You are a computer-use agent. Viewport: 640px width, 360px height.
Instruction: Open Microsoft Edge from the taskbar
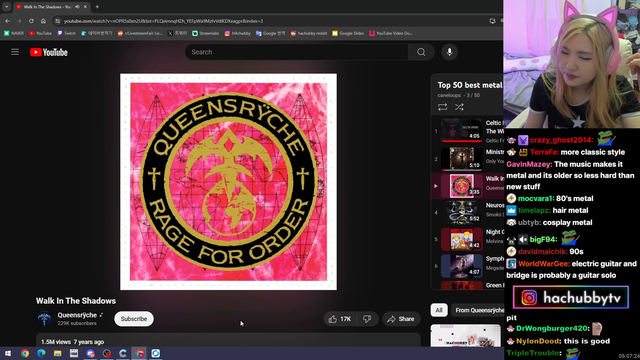point(41,353)
